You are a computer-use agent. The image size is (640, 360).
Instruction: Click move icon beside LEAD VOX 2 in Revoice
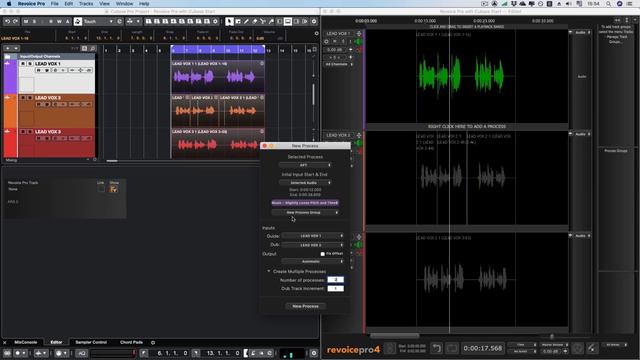(359, 135)
